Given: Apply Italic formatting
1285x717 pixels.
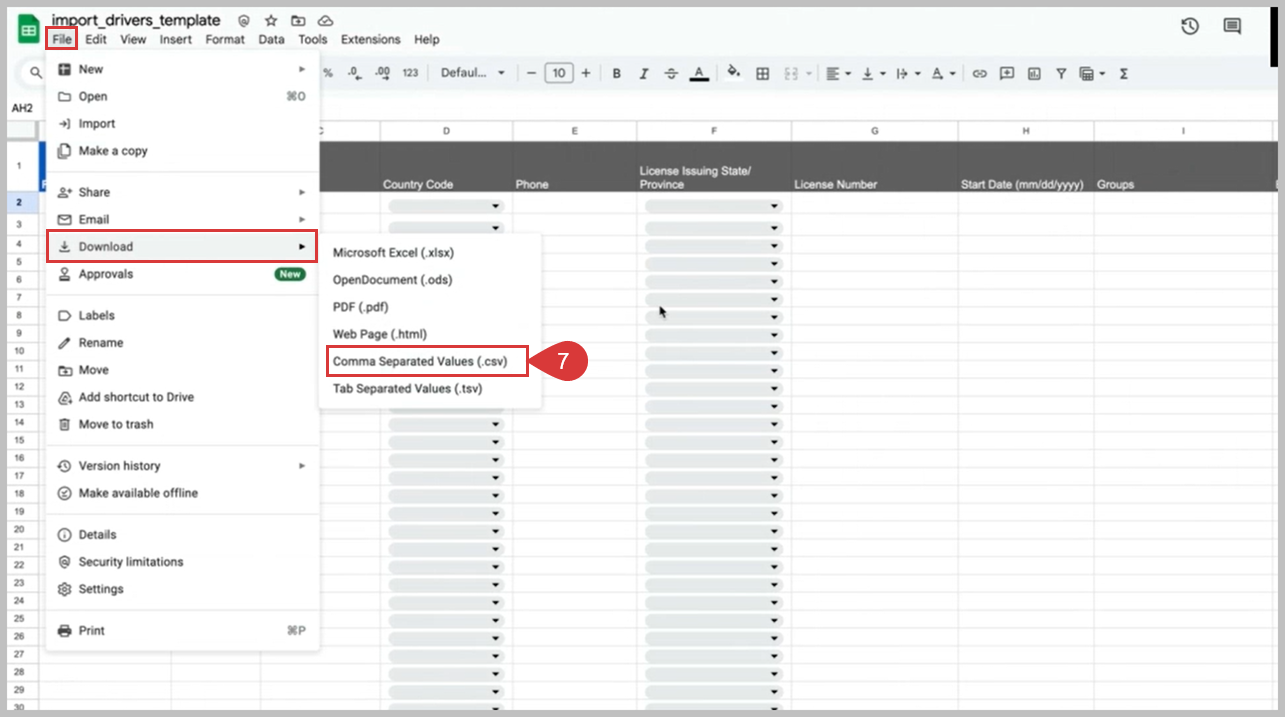Looking at the screenshot, I should (x=643, y=72).
